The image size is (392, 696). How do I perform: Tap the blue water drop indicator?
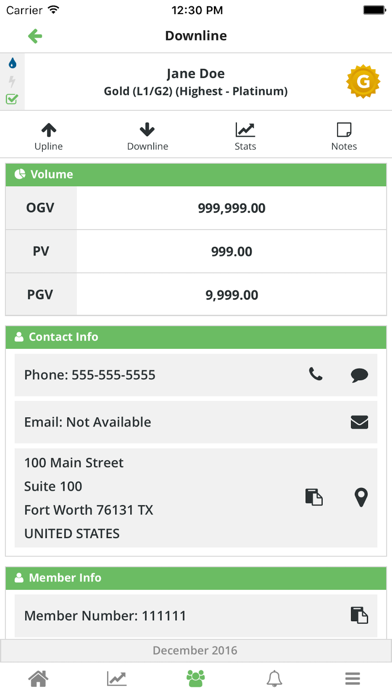pos(12,63)
